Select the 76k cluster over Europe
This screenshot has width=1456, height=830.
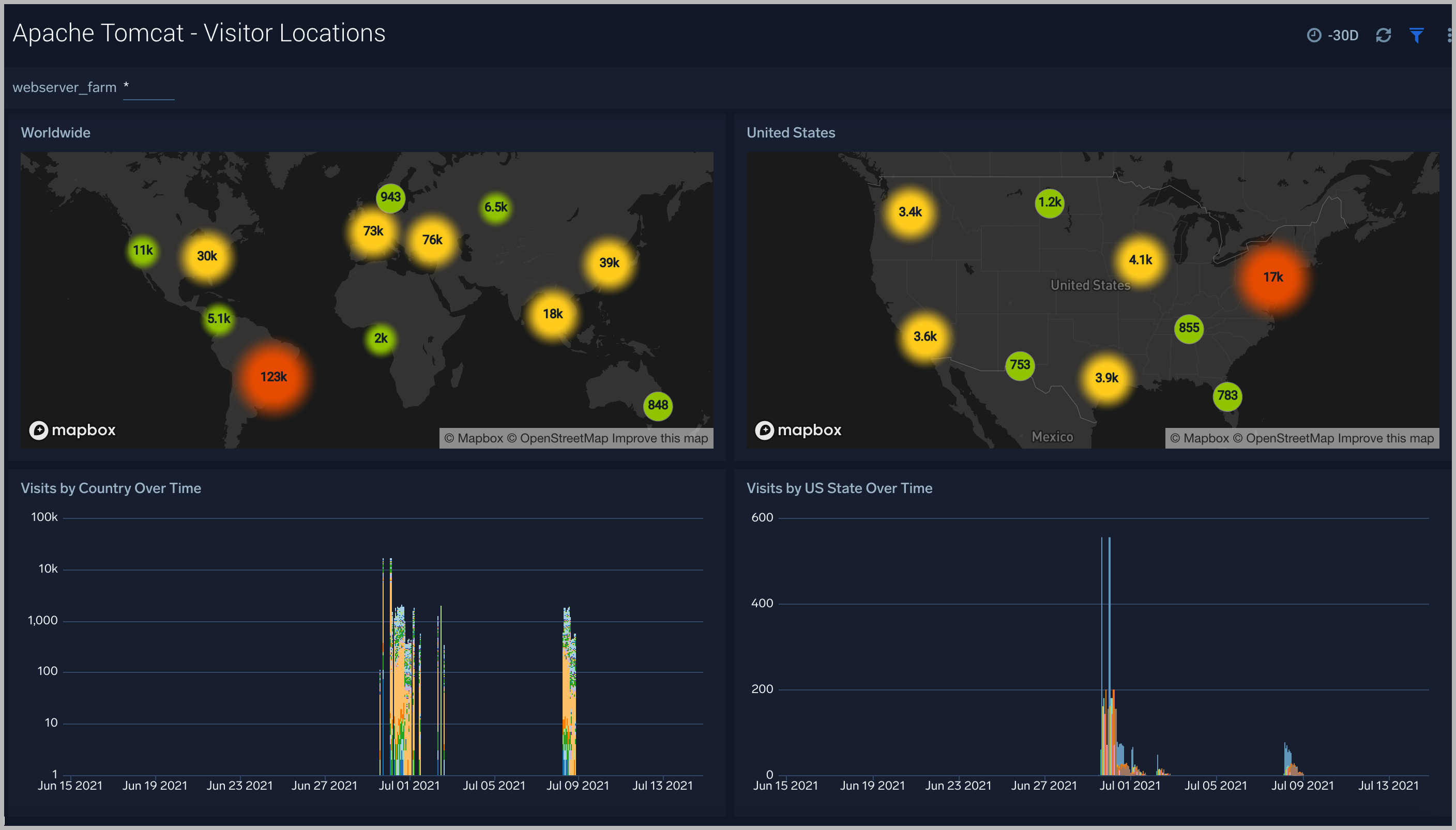(x=432, y=240)
